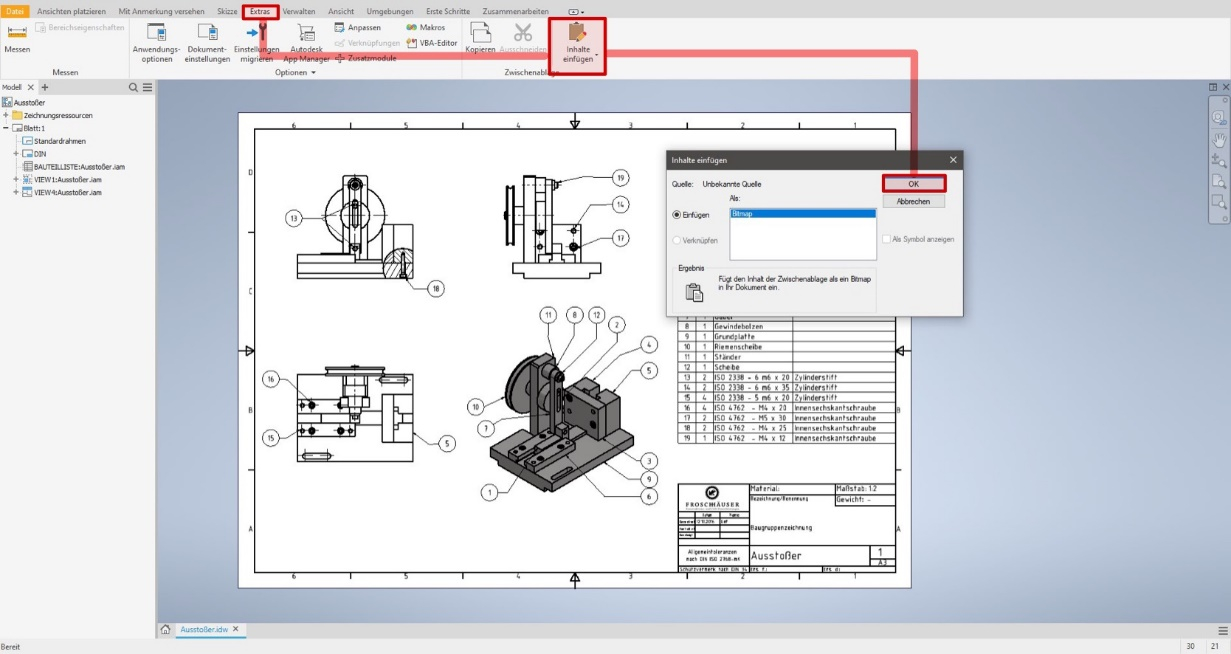Click Zoom All in navigation bar
The image size is (1231, 654).
coord(1218,180)
